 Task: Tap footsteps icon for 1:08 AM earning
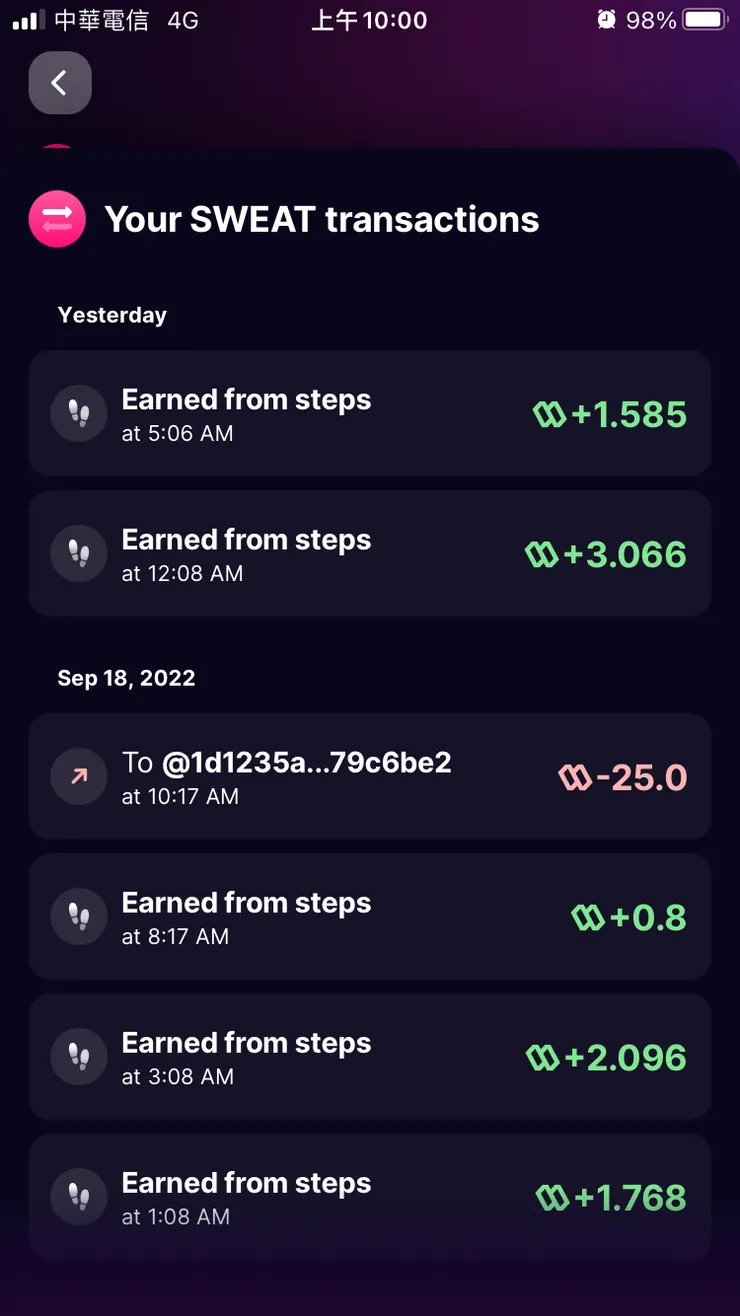[x=79, y=1197]
